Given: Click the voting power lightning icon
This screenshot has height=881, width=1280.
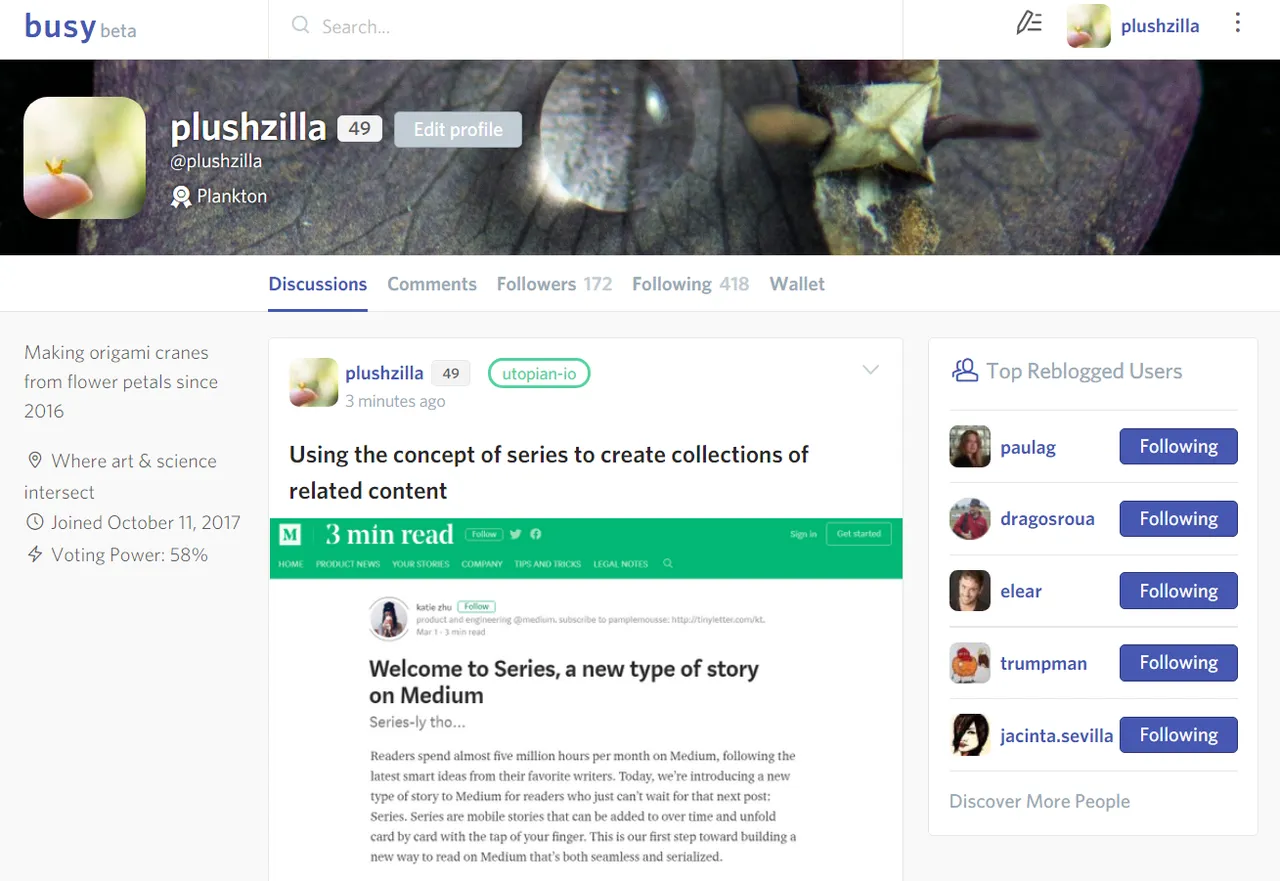Looking at the screenshot, I should [35, 554].
